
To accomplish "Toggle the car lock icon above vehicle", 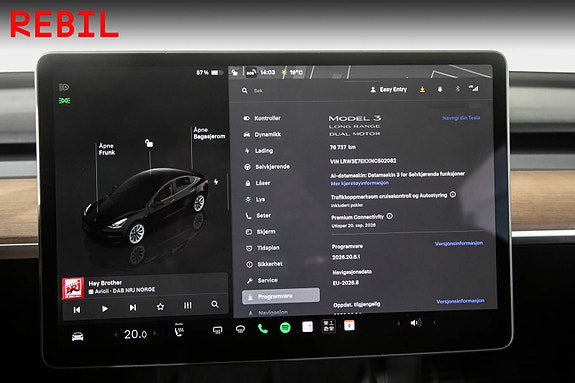I will point(149,143).
